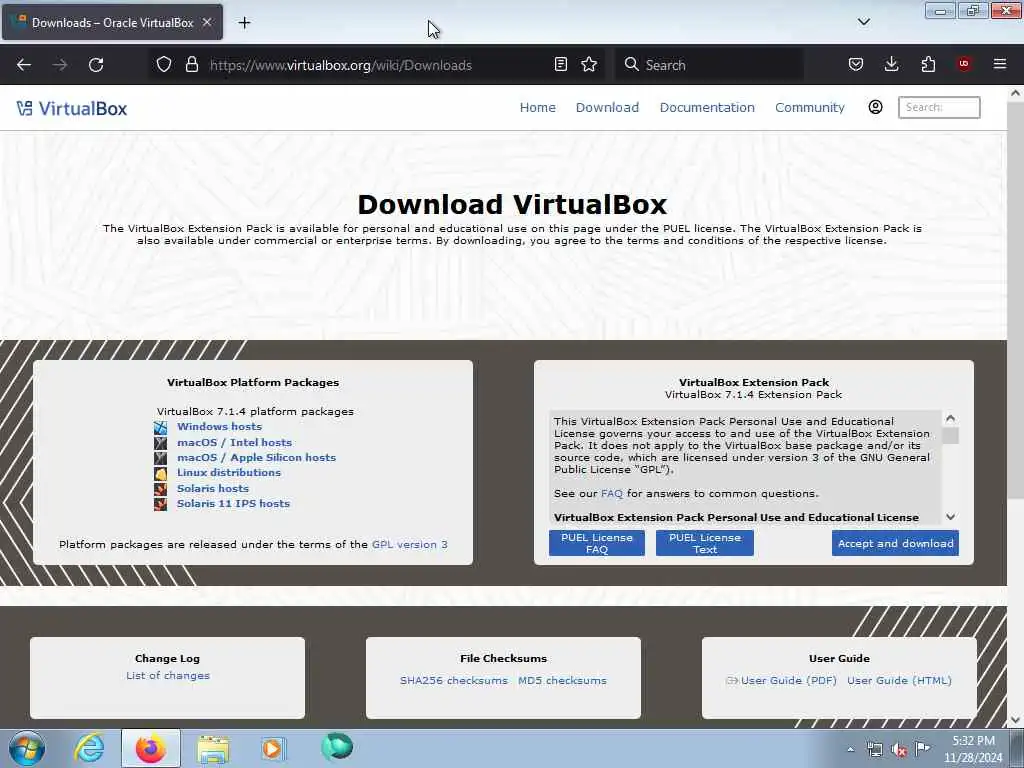
Task: Go back with the browser back arrow
Action: 24,65
